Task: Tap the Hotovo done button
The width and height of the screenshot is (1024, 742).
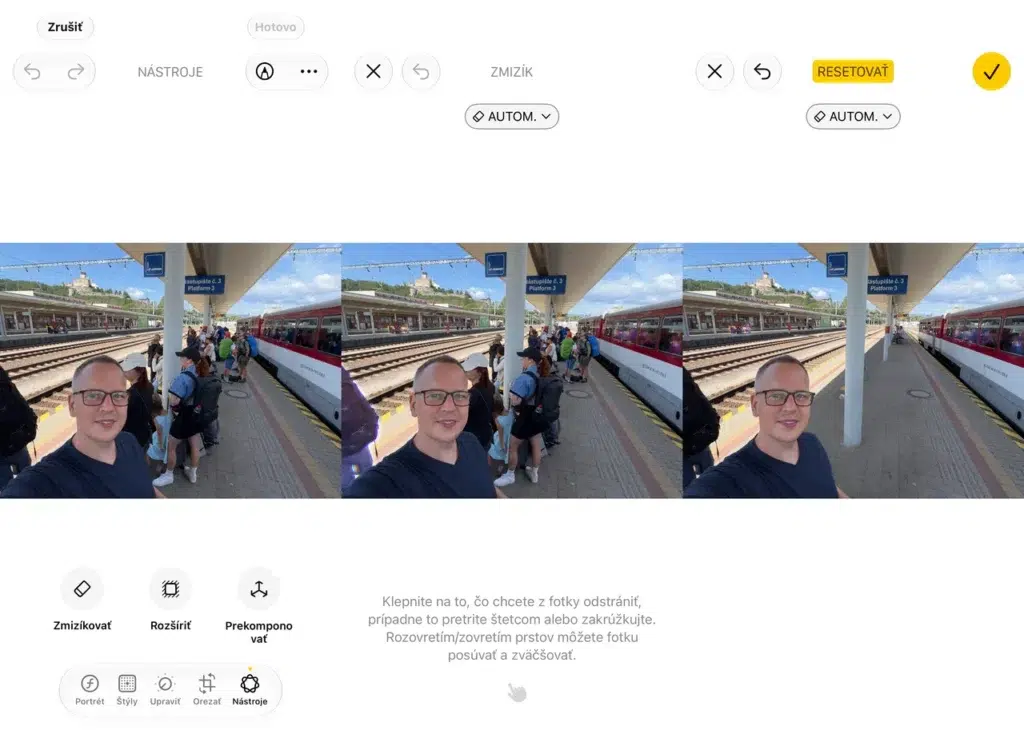Action: (276, 27)
